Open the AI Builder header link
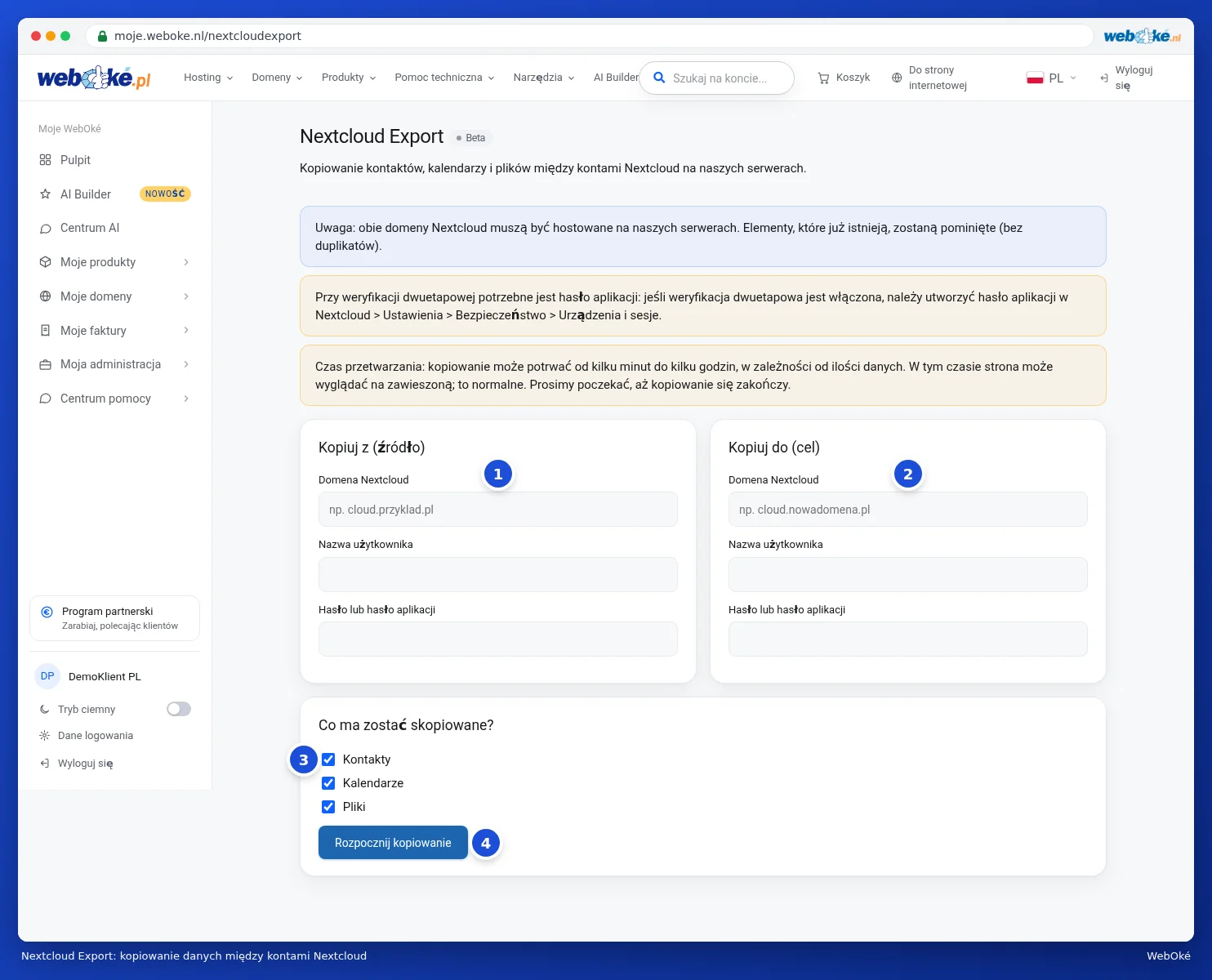This screenshot has height=980, width=1212. tap(616, 78)
